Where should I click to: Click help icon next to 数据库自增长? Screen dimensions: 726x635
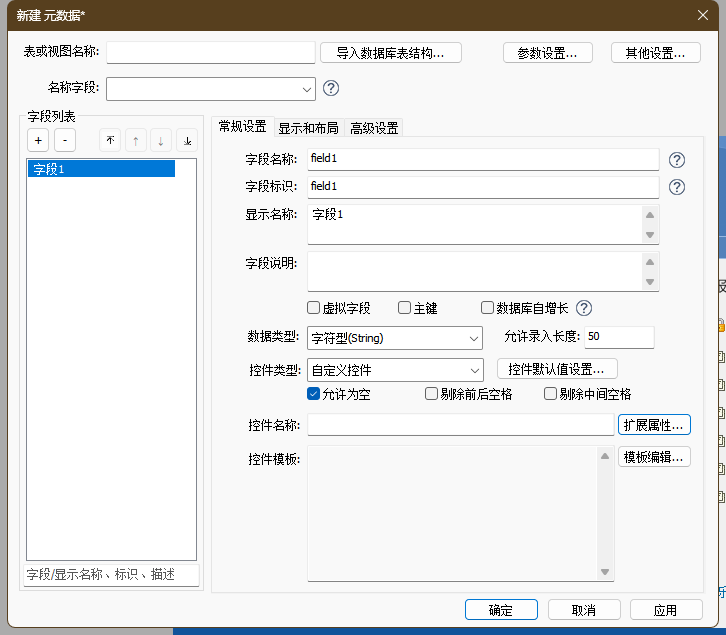584,308
